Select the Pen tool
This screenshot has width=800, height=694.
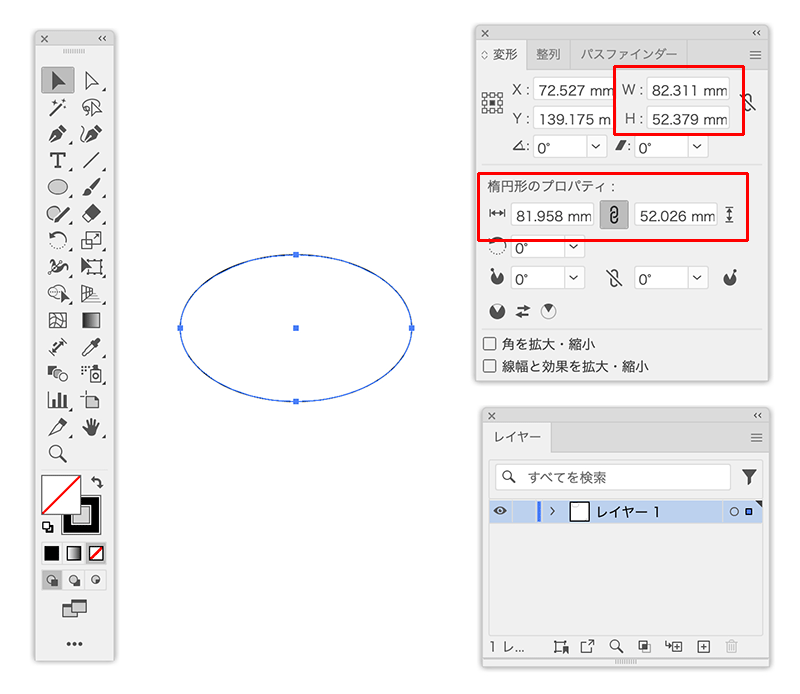pyautogui.click(x=57, y=134)
